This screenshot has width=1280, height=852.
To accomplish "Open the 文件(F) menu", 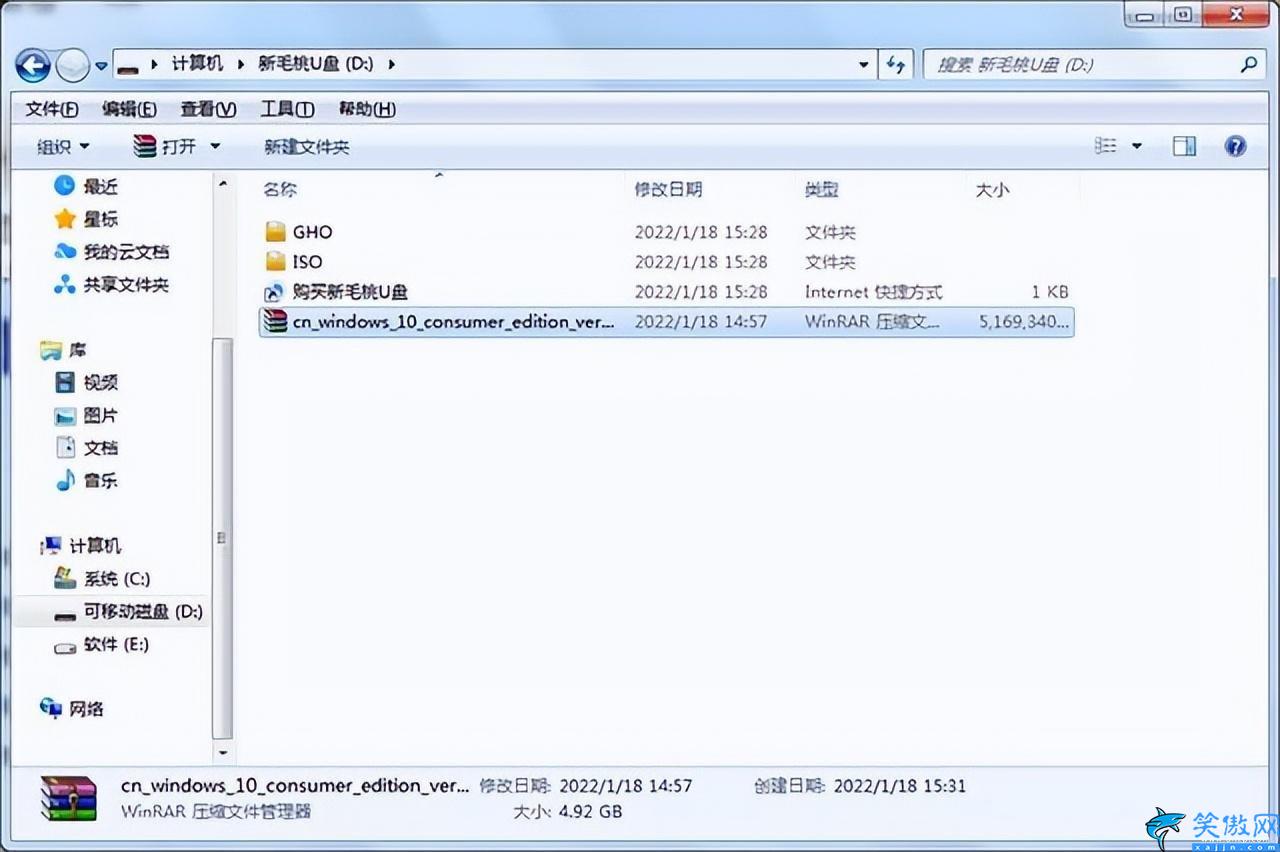I will click(52, 109).
